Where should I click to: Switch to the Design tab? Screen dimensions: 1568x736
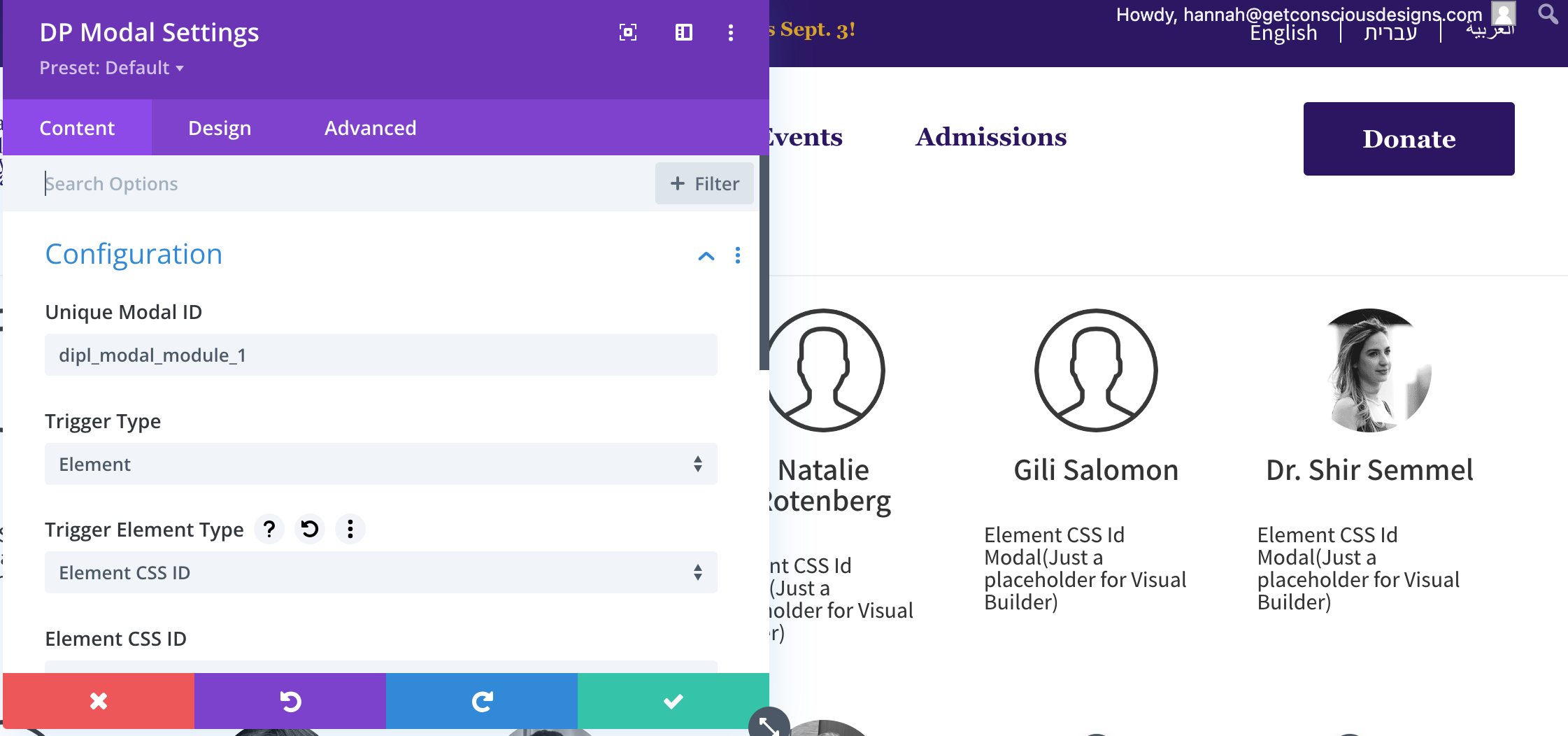coord(220,128)
